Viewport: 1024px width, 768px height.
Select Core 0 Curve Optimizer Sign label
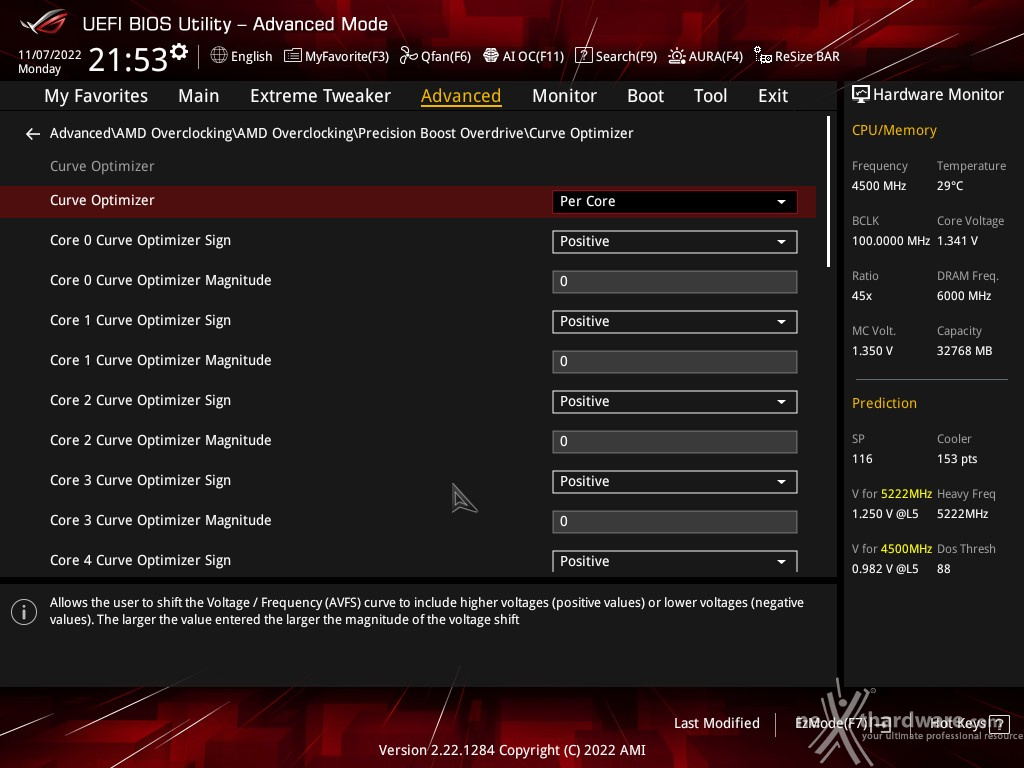pos(140,240)
